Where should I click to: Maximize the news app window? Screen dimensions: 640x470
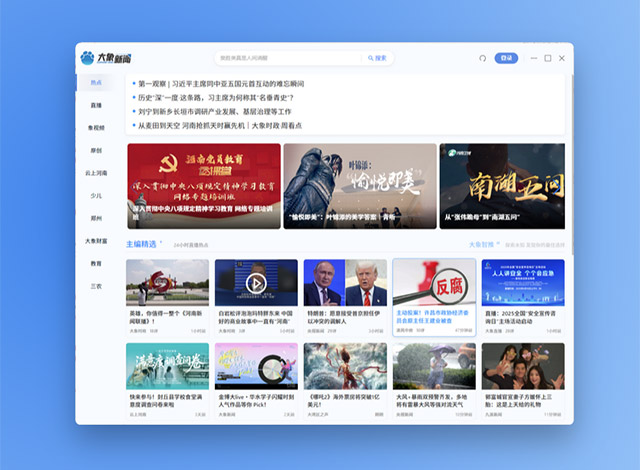pyautogui.click(x=548, y=58)
